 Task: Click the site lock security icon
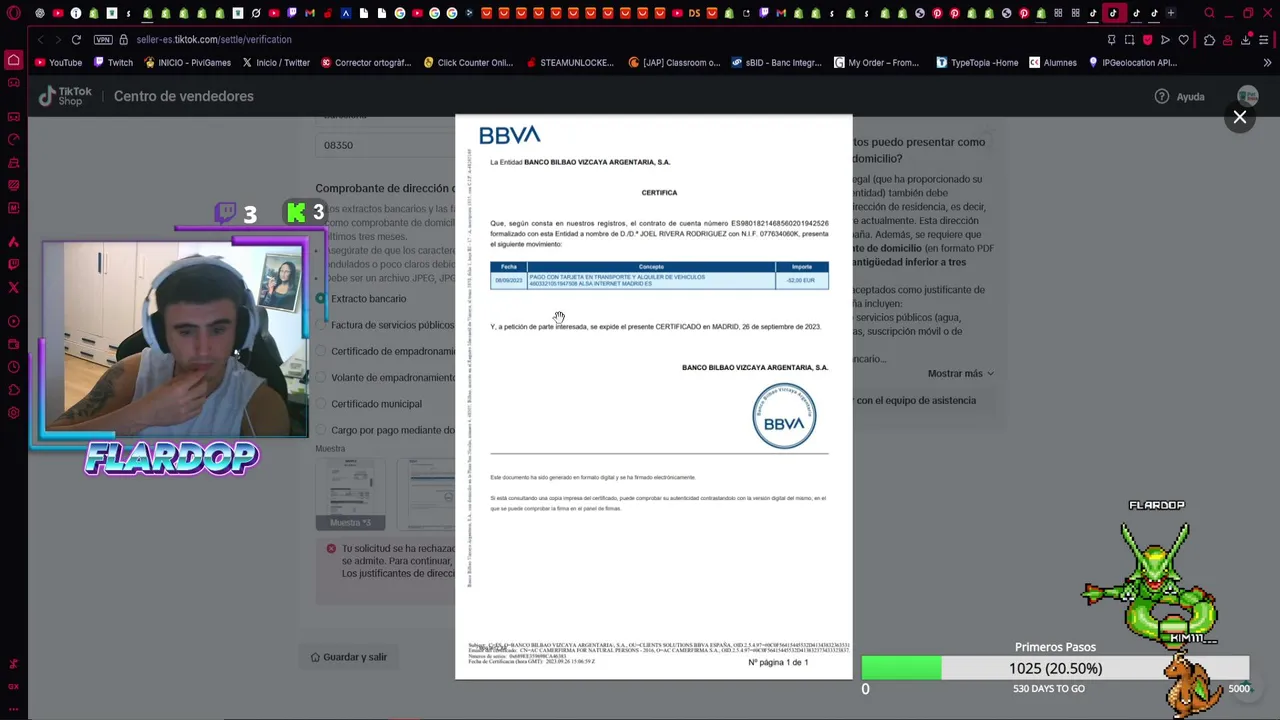(124, 40)
